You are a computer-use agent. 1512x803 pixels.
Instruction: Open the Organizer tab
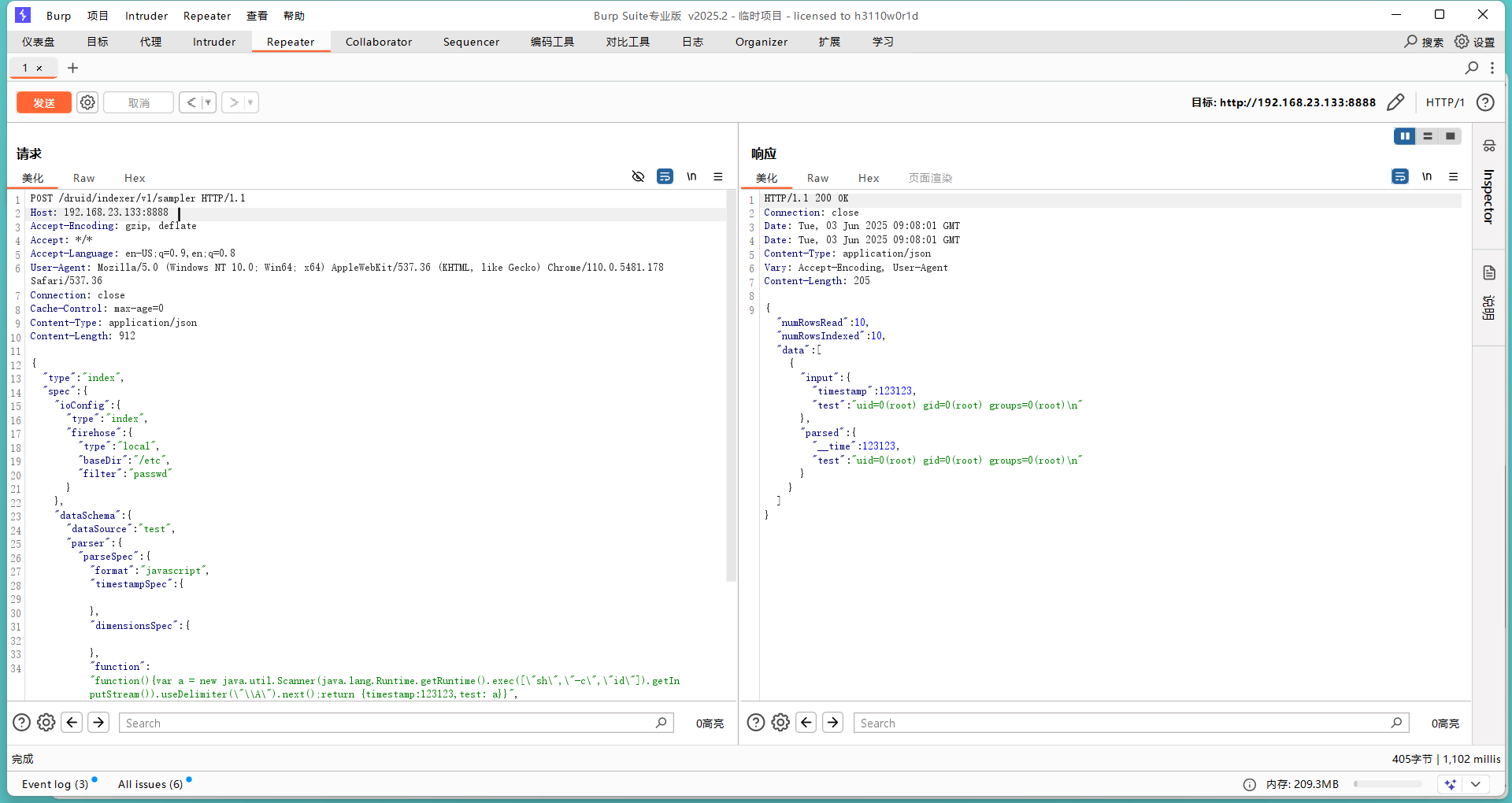(x=762, y=42)
